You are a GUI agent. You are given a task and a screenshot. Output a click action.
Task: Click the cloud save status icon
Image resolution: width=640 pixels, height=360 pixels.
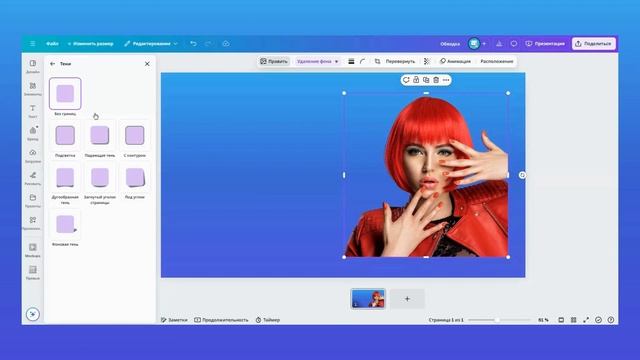click(x=226, y=44)
